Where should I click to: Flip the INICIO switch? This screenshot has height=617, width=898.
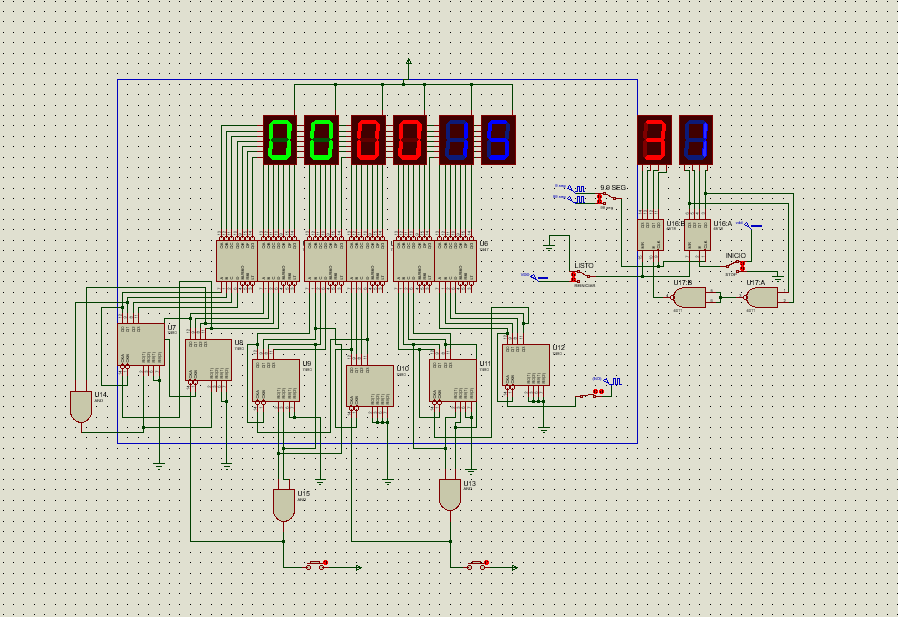point(735,265)
